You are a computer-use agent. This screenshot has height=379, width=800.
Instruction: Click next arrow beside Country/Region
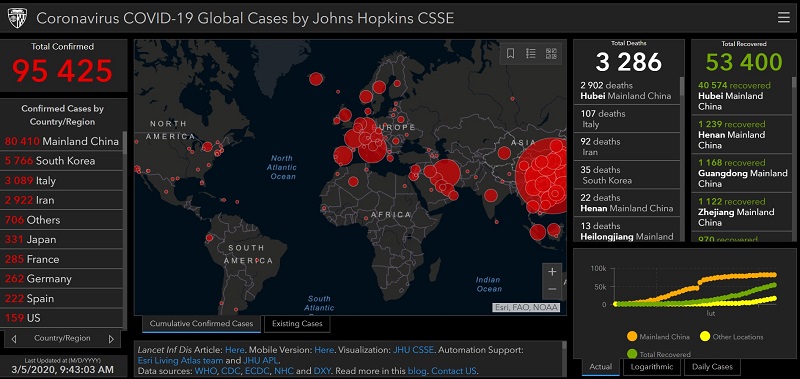(111, 339)
